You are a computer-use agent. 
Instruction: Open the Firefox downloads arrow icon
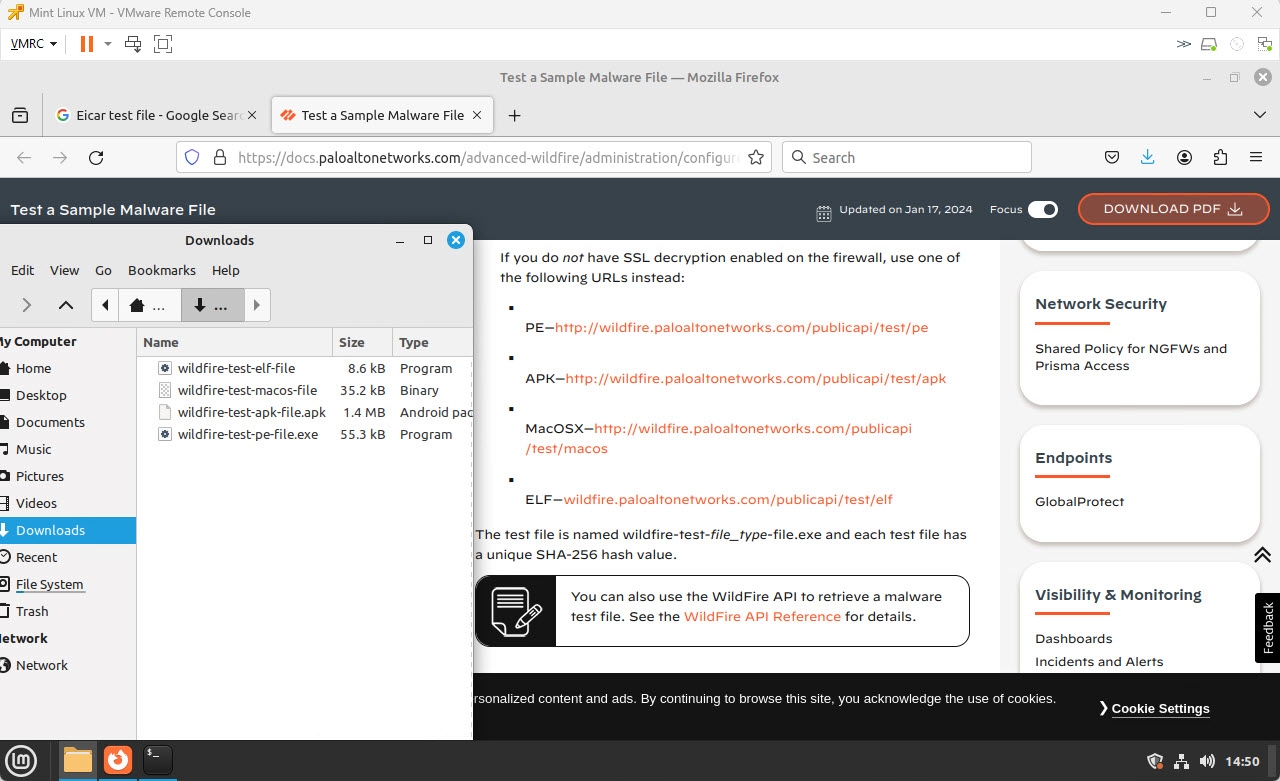pyautogui.click(x=1147, y=158)
